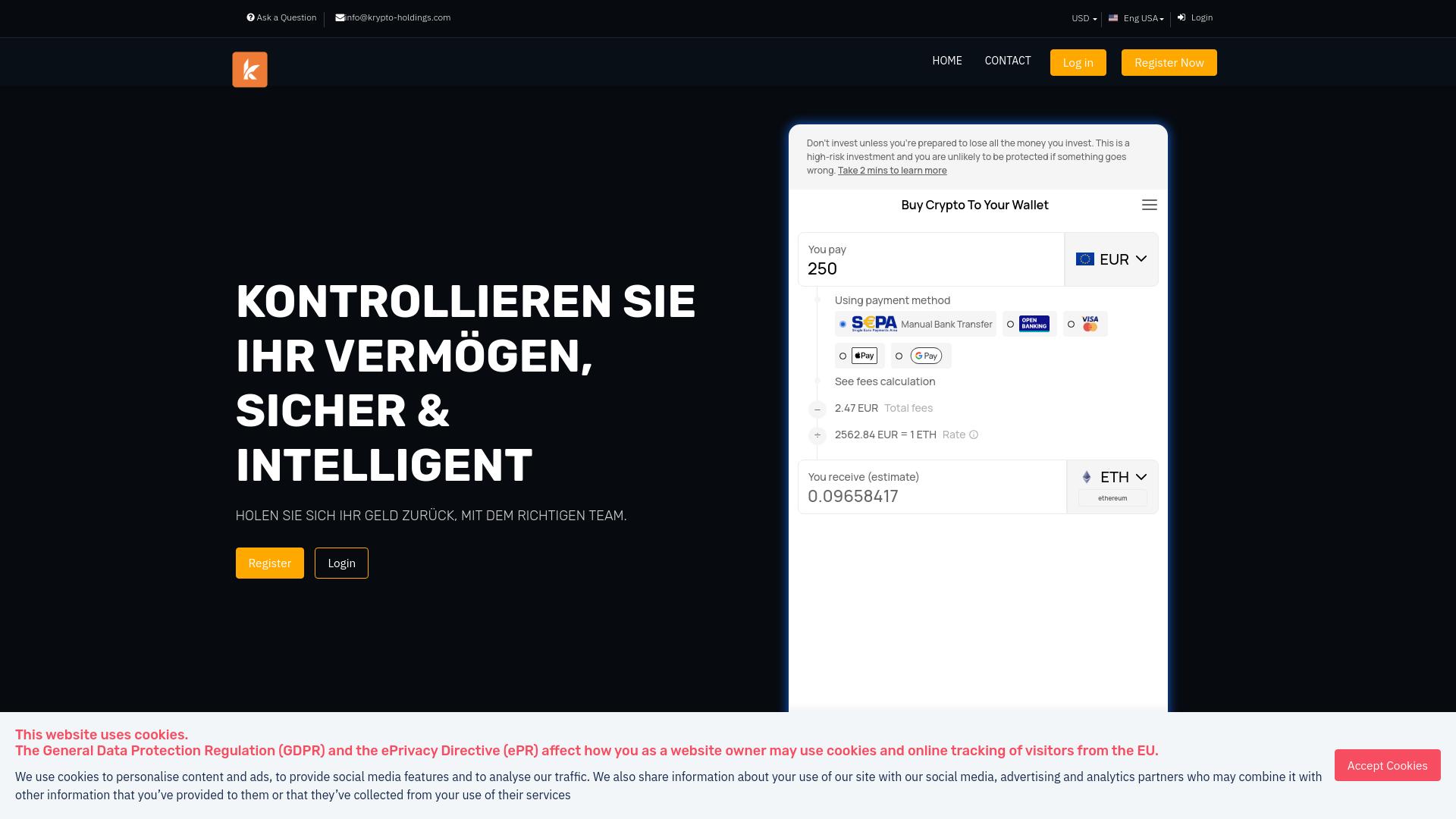Click the login door icon in the top bar
The height and width of the screenshot is (819, 1456).
tap(1181, 17)
